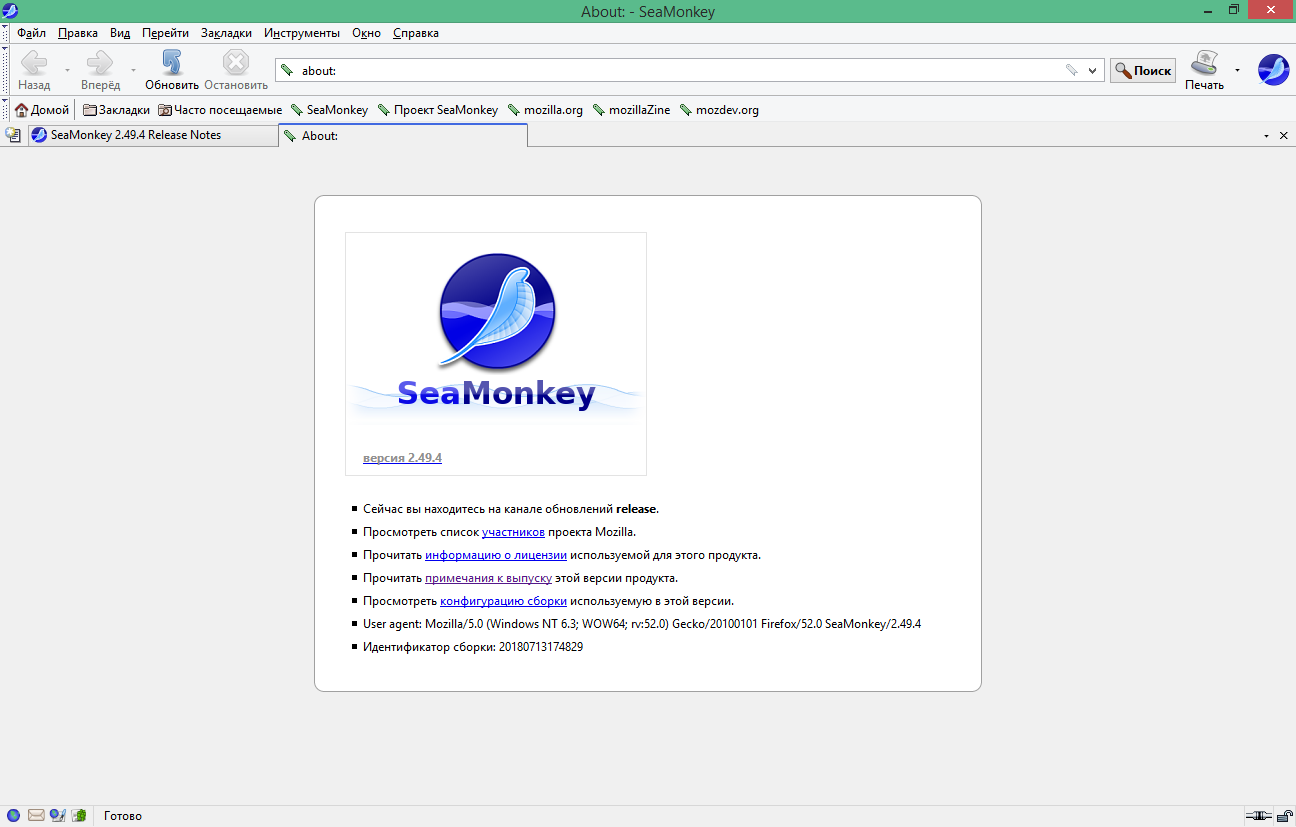Collapse the navigation toolbar grippy

tap(5, 69)
